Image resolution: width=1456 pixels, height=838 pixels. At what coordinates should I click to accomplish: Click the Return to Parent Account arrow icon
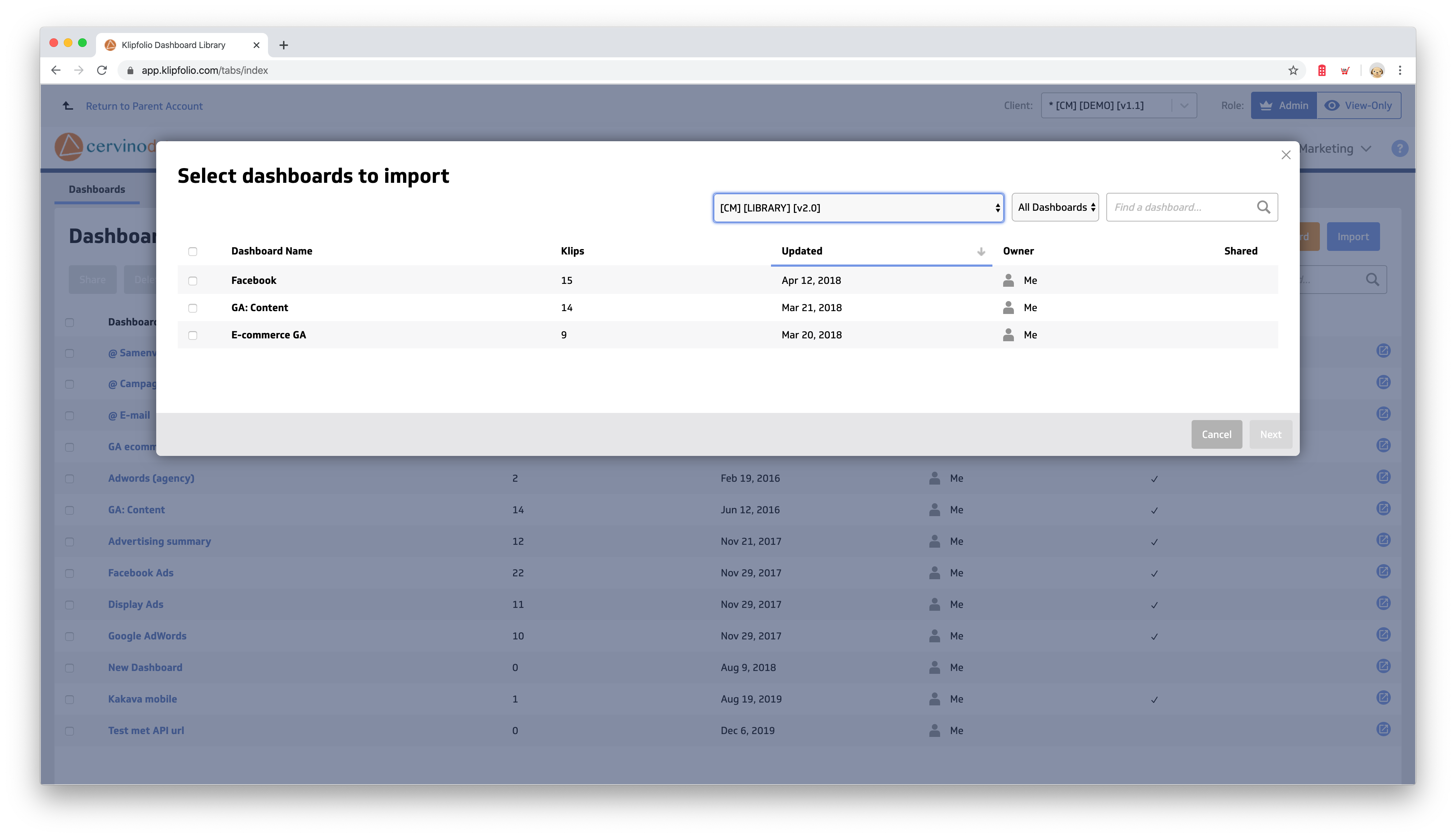[x=68, y=105]
